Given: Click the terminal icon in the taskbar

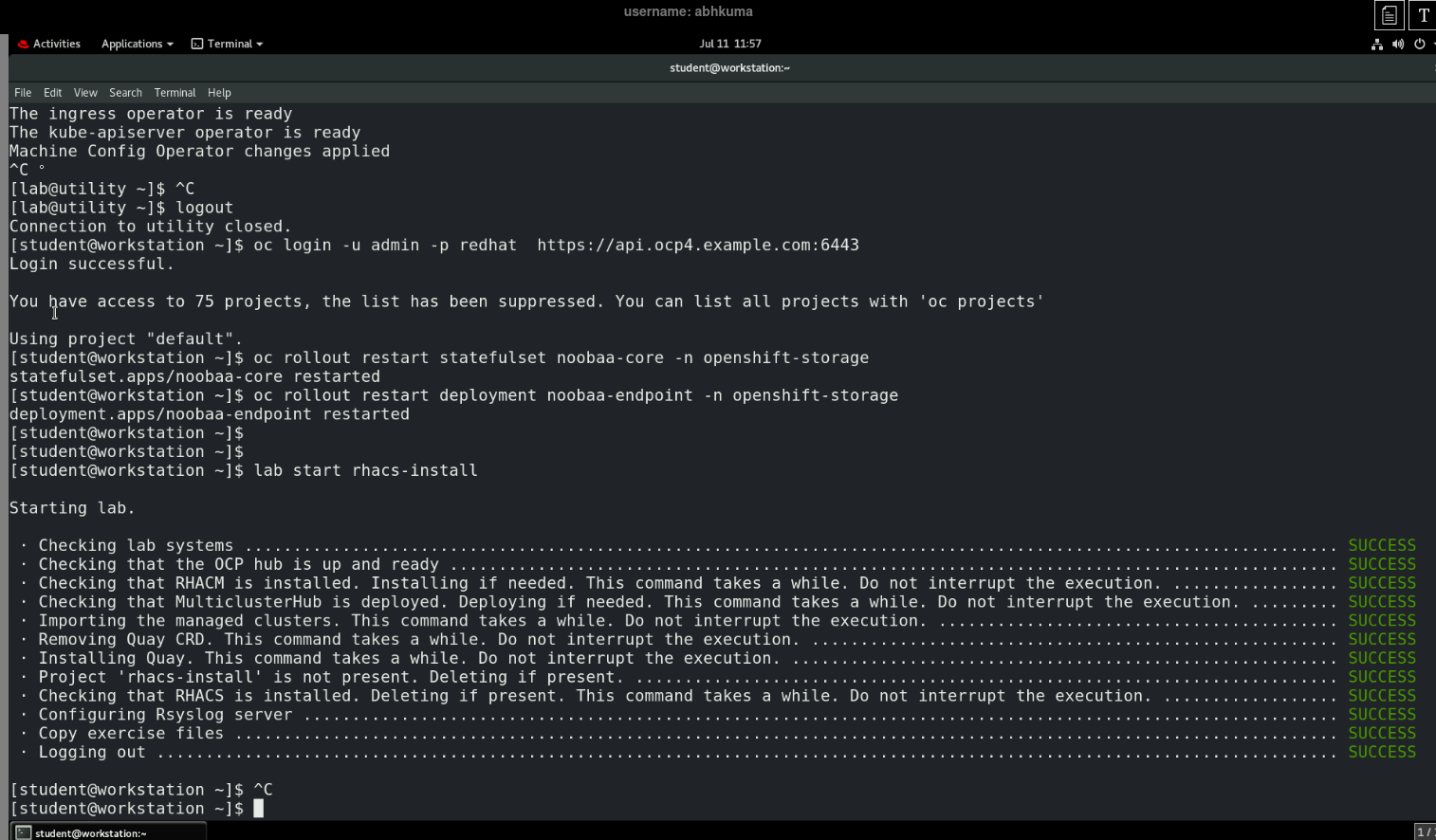Looking at the screenshot, I should tap(24, 832).
